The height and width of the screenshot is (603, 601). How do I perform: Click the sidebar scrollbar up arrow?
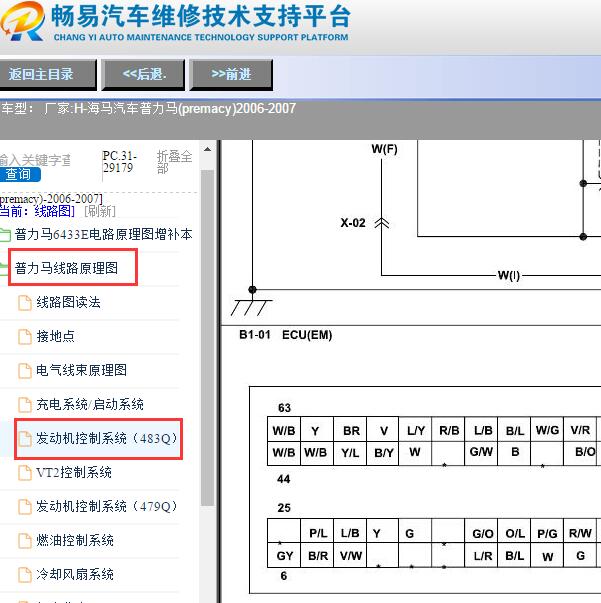(208, 149)
